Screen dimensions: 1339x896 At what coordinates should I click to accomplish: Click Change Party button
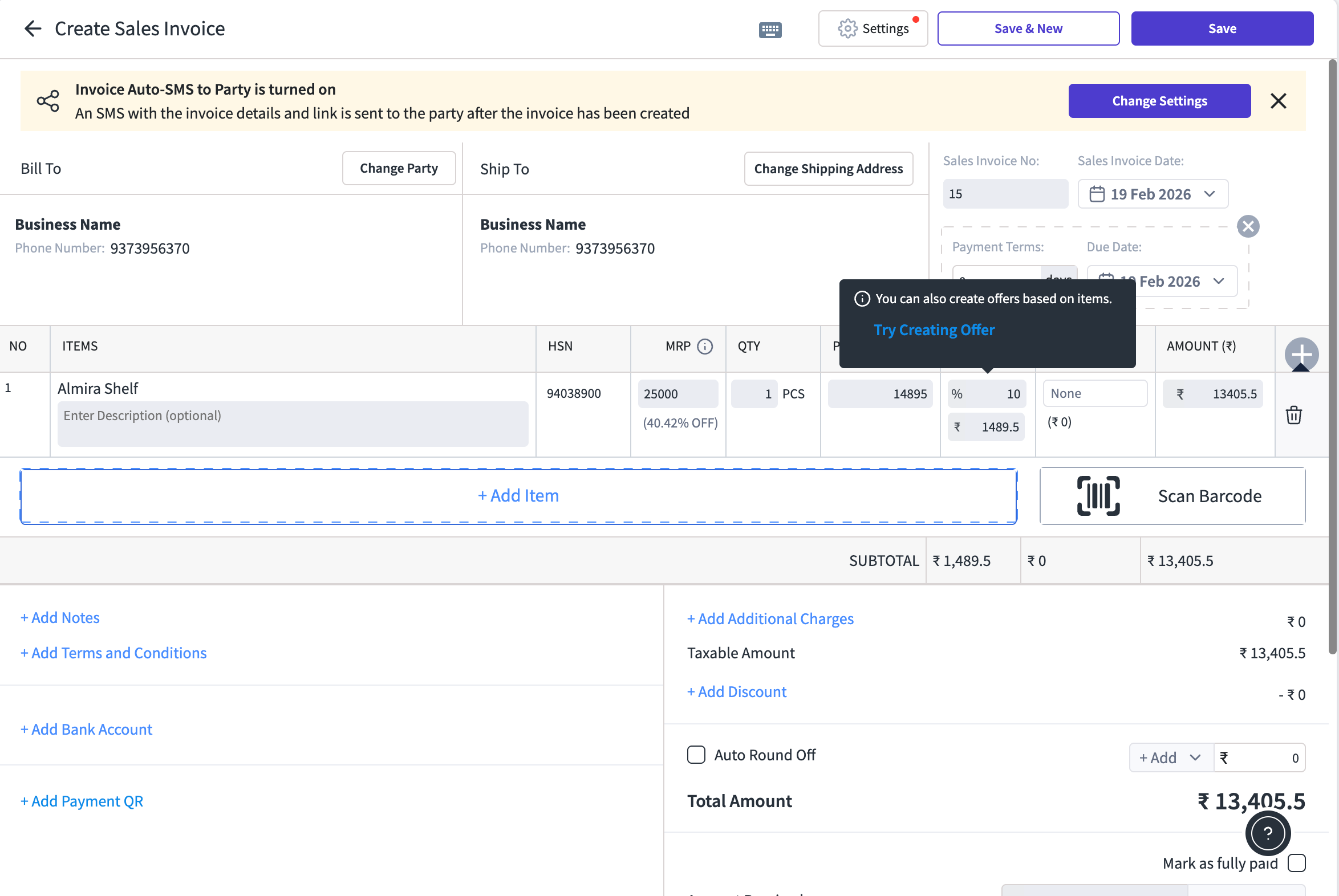click(399, 169)
